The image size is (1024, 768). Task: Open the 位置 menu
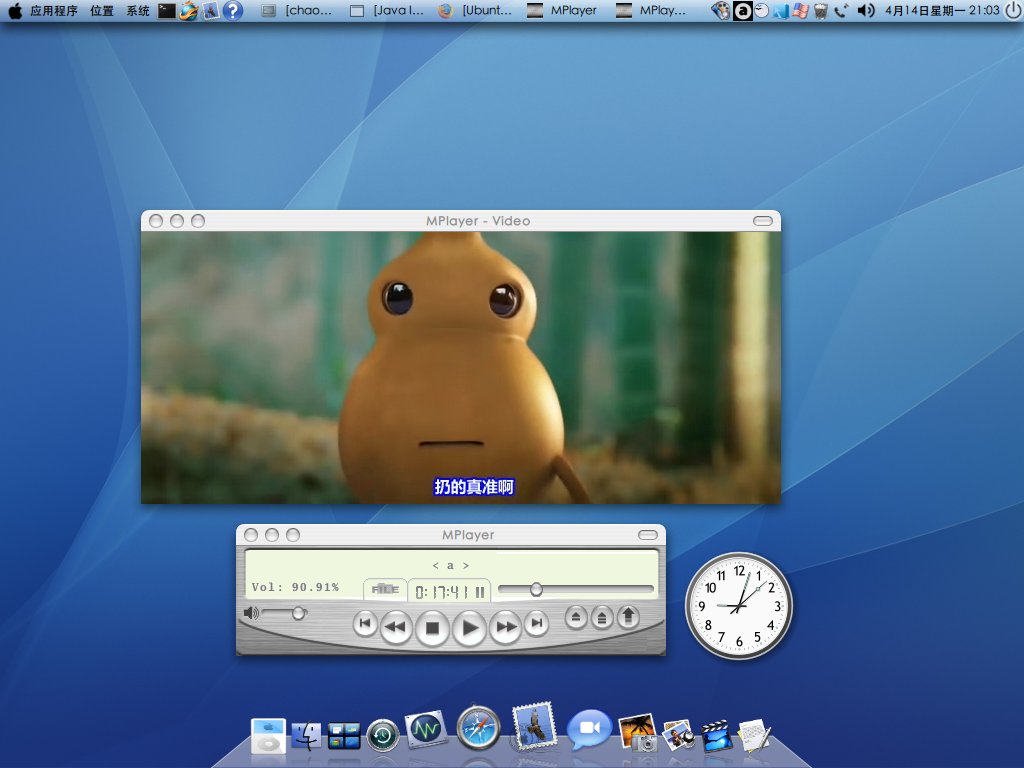[x=102, y=10]
